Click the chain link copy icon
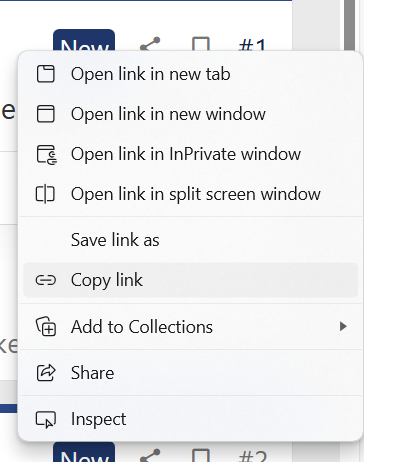Viewport: 394px width, 462px height. (46, 280)
